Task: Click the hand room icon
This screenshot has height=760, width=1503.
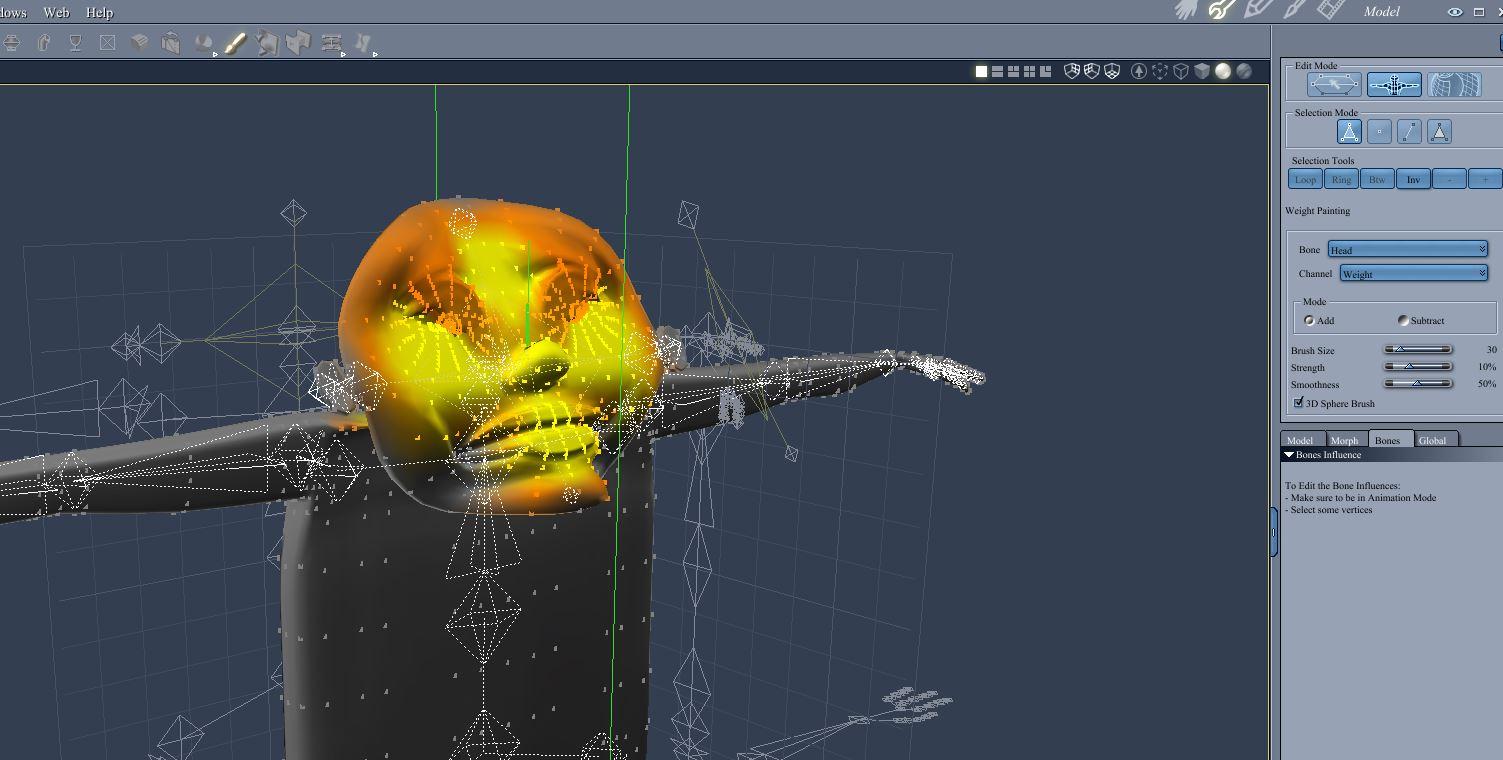Action: (1187, 10)
